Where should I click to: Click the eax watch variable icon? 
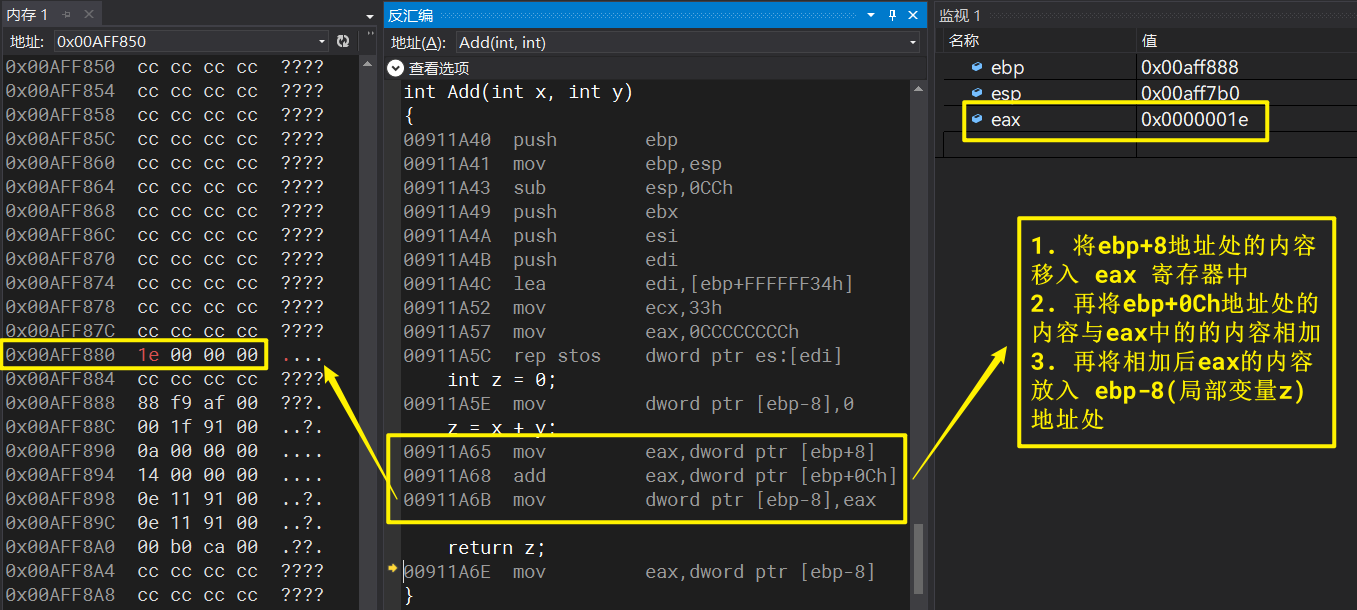977,119
